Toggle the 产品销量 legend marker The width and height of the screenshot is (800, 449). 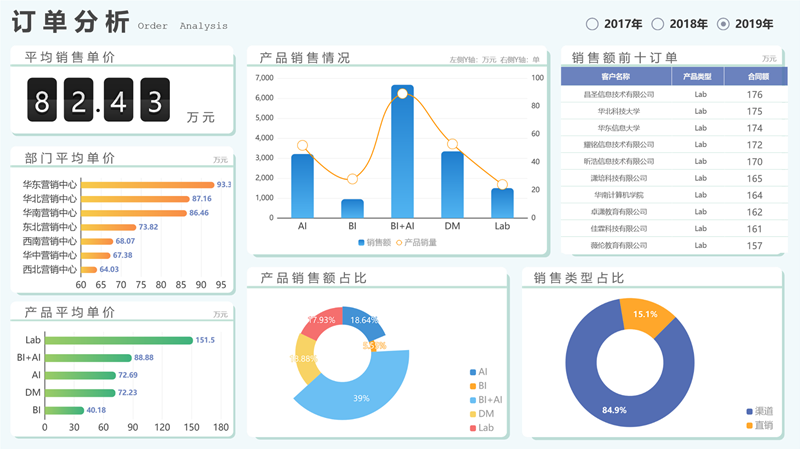[x=399, y=243]
